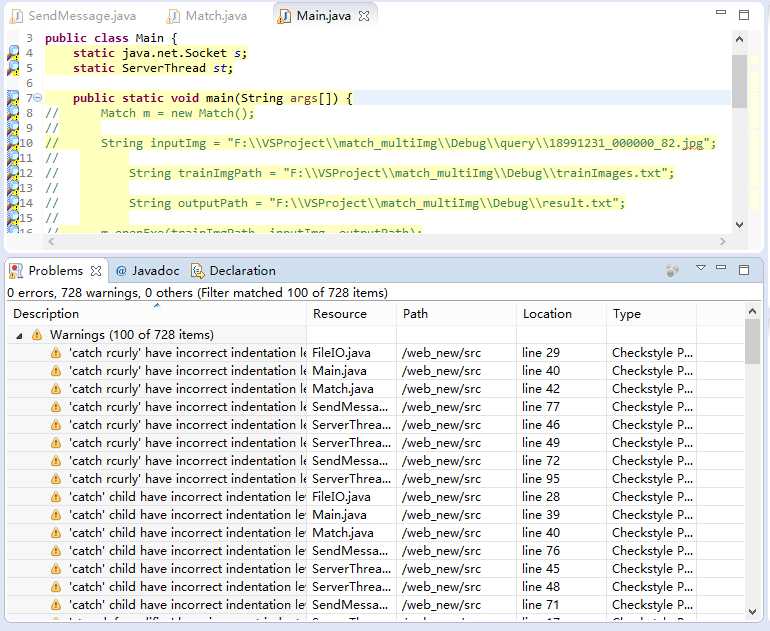Click the Problems view focus toolbar icon
770x631 pixels.
[x=672, y=271]
